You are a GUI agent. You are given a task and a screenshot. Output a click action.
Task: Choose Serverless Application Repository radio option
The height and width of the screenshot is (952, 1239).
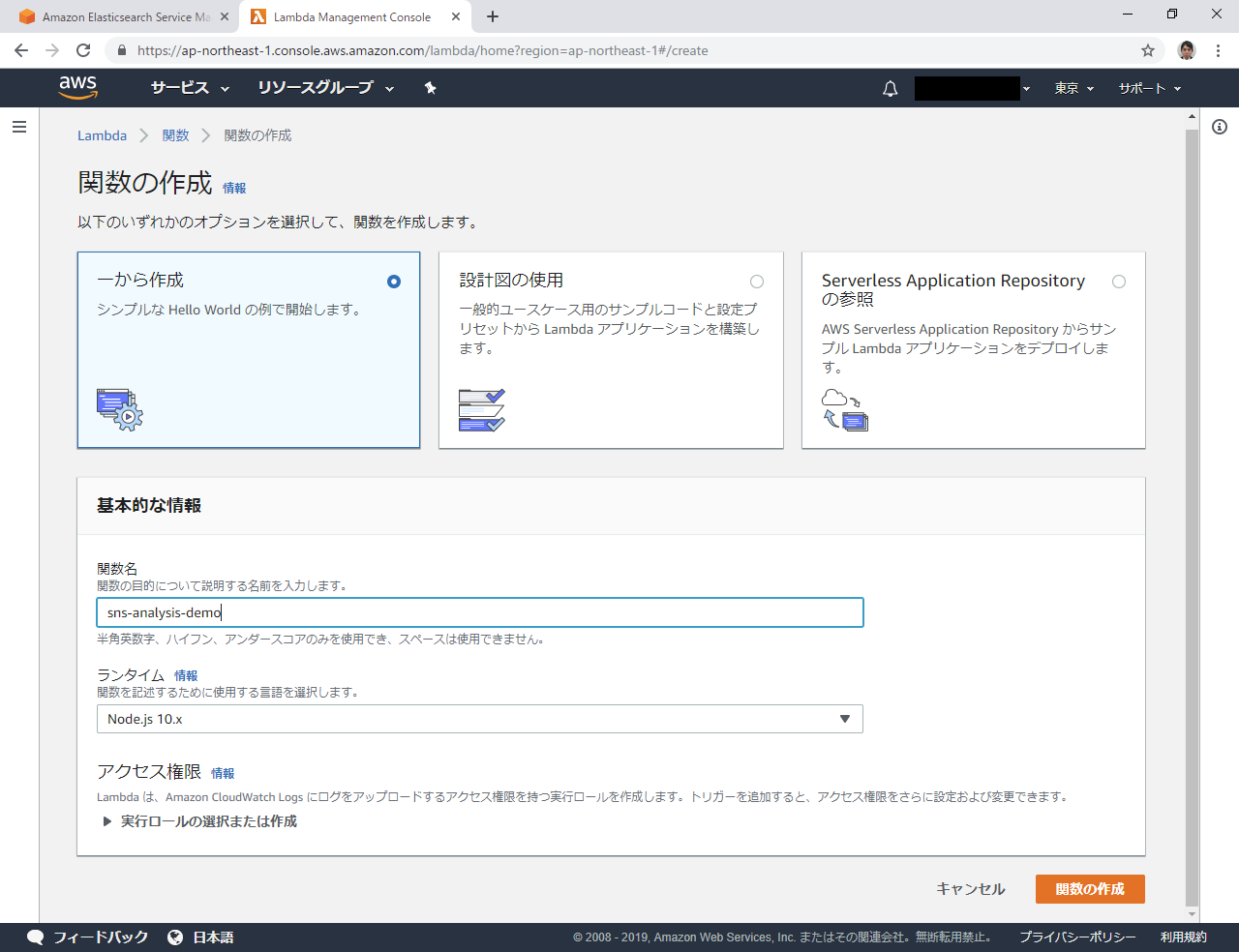pos(1119,282)
